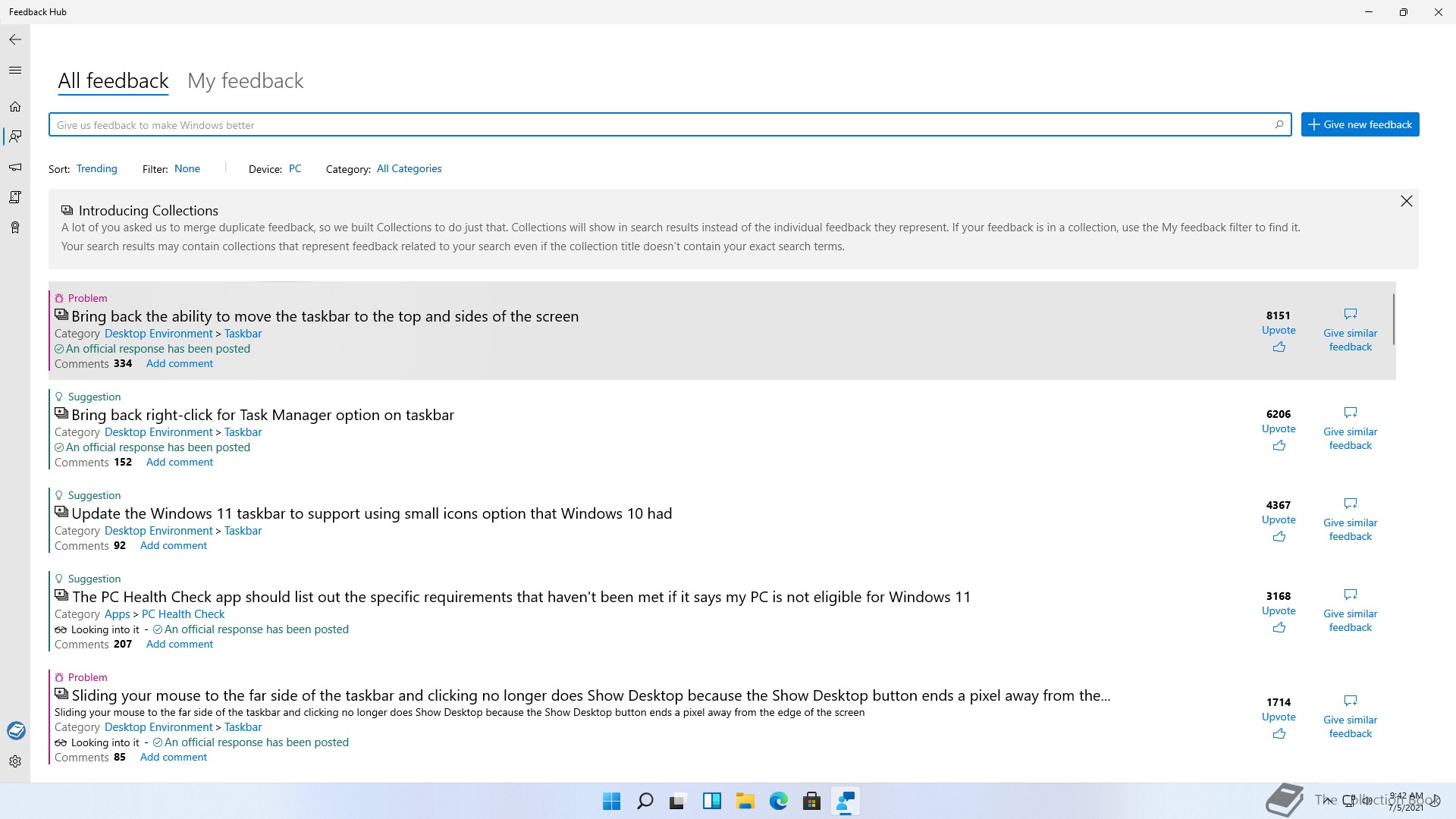Click the feedback list vertical scrollbar

point(1394,319)
